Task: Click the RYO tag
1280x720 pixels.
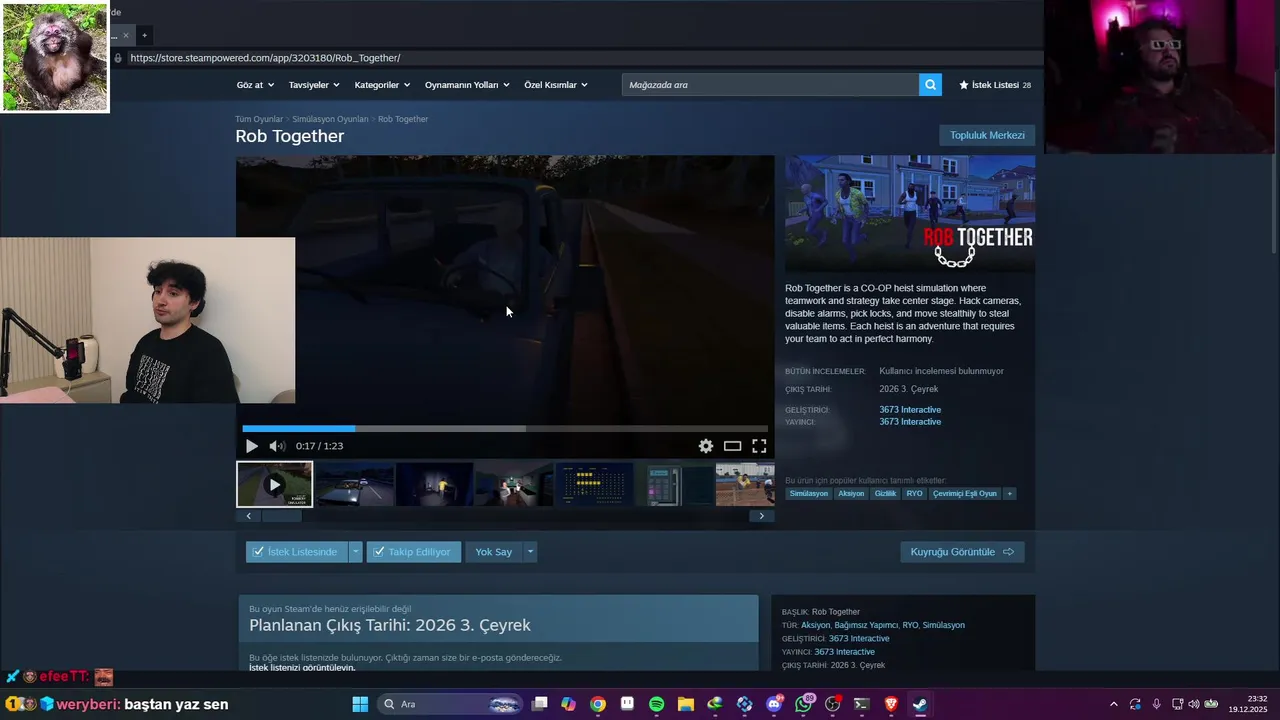Action: [915, 494]
